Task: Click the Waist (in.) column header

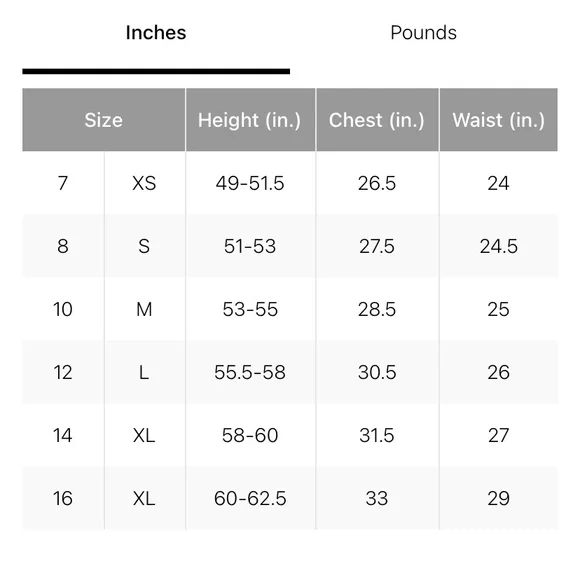Action: point(499,120)
